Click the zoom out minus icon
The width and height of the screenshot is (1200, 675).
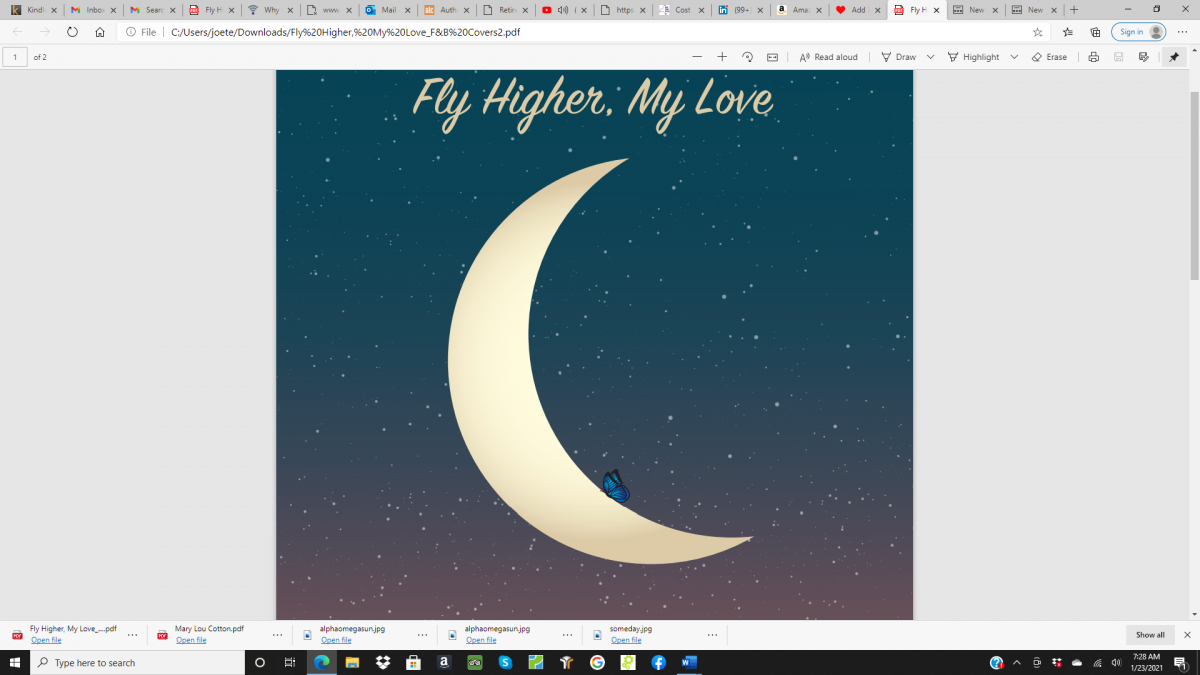pyautogui.click(x=697, y=57)
